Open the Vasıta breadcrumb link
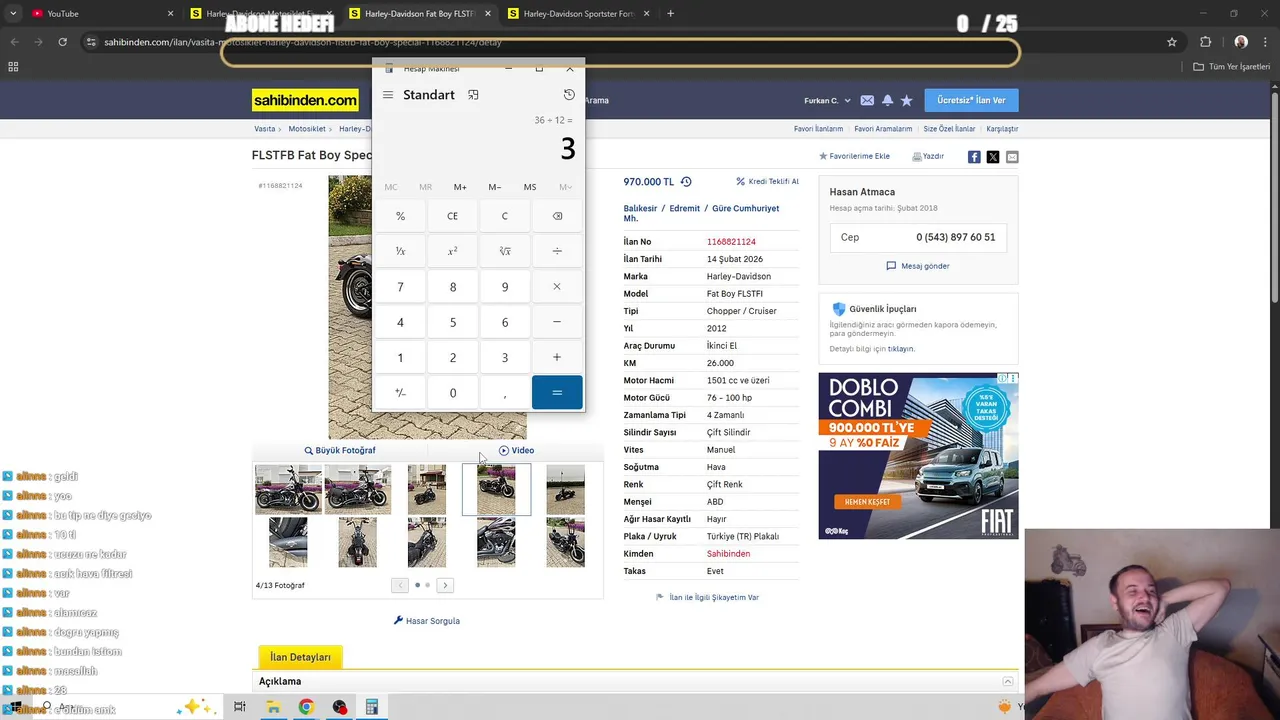 pos(264,129)
